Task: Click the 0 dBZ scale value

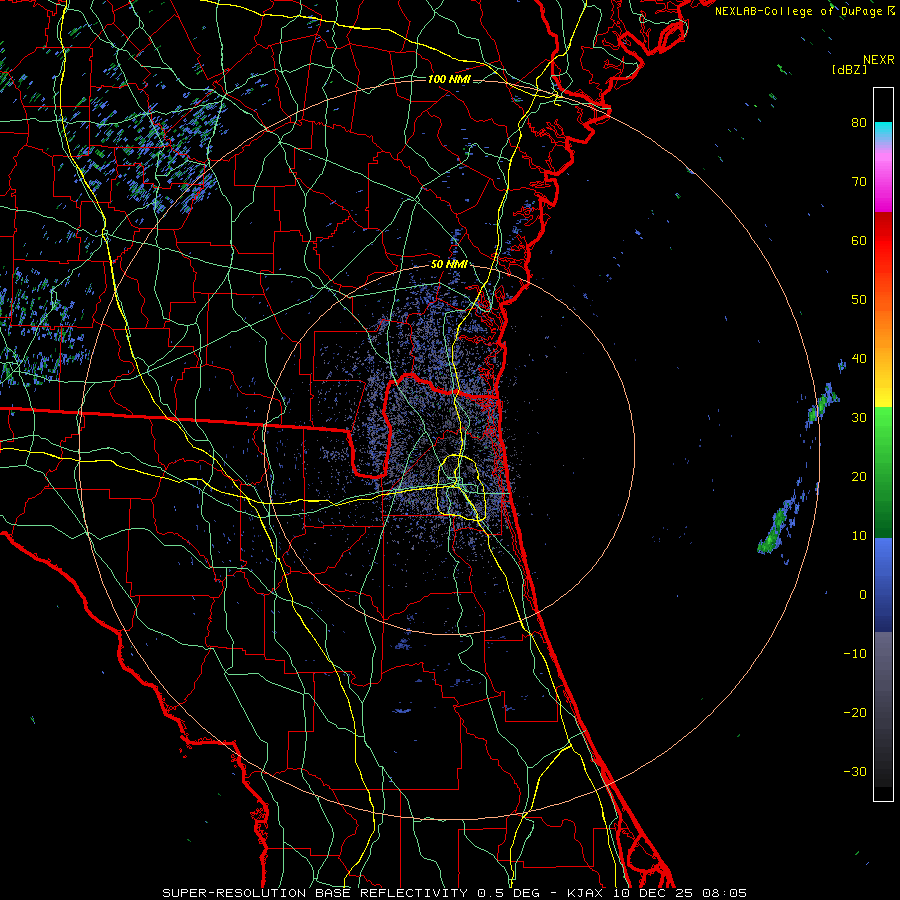Action: coord(863,595)
